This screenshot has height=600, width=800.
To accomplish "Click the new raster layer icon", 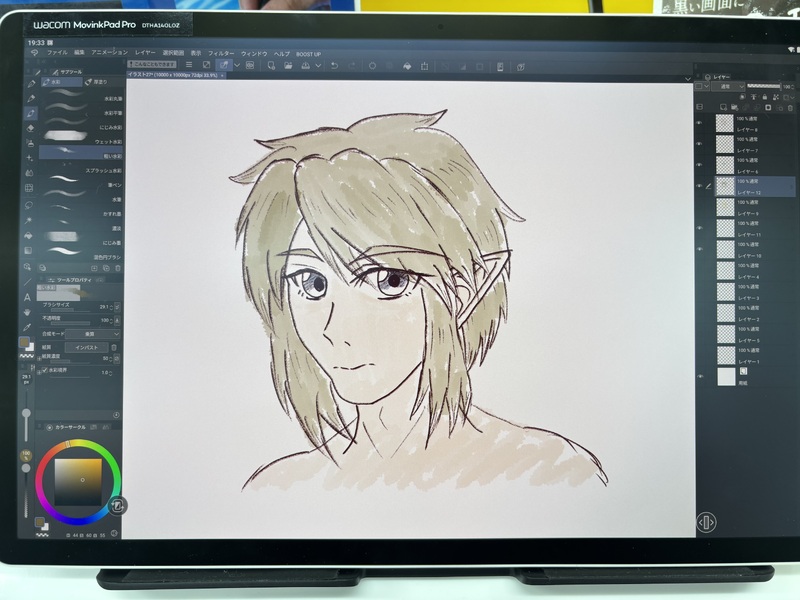I will tap(723, 107).
